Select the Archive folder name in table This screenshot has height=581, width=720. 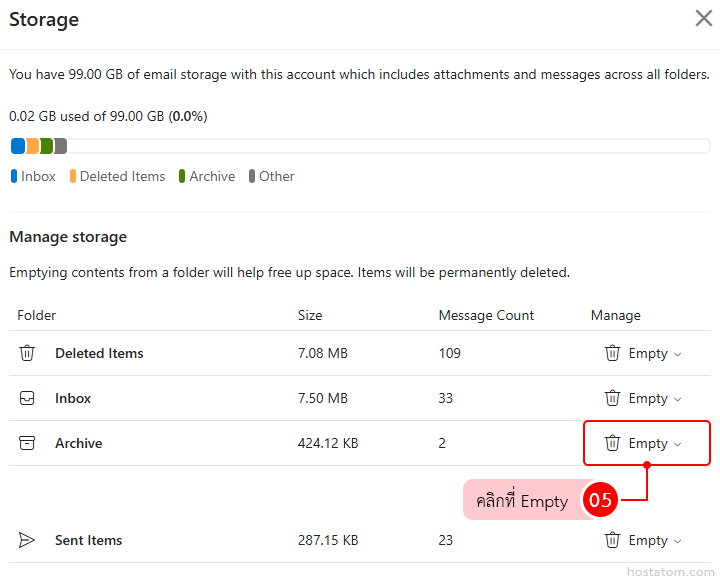pos(79,443)
